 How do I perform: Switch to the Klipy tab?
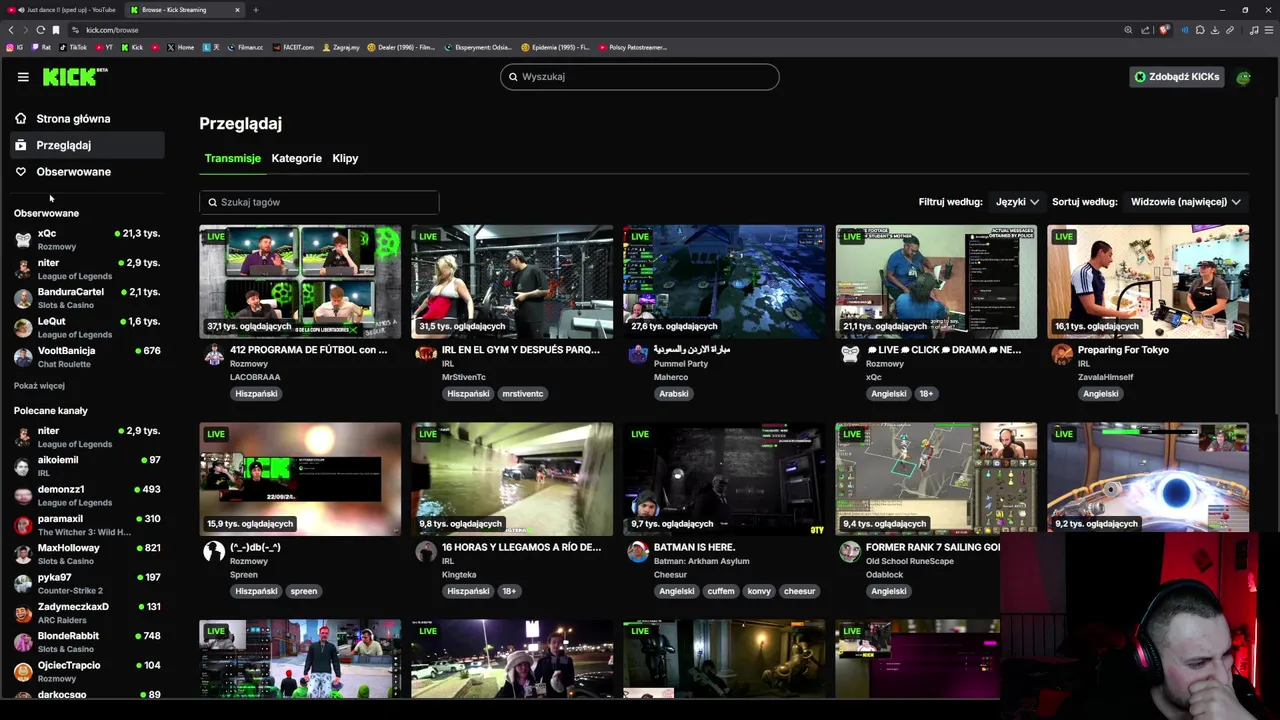tap(345, 158)
